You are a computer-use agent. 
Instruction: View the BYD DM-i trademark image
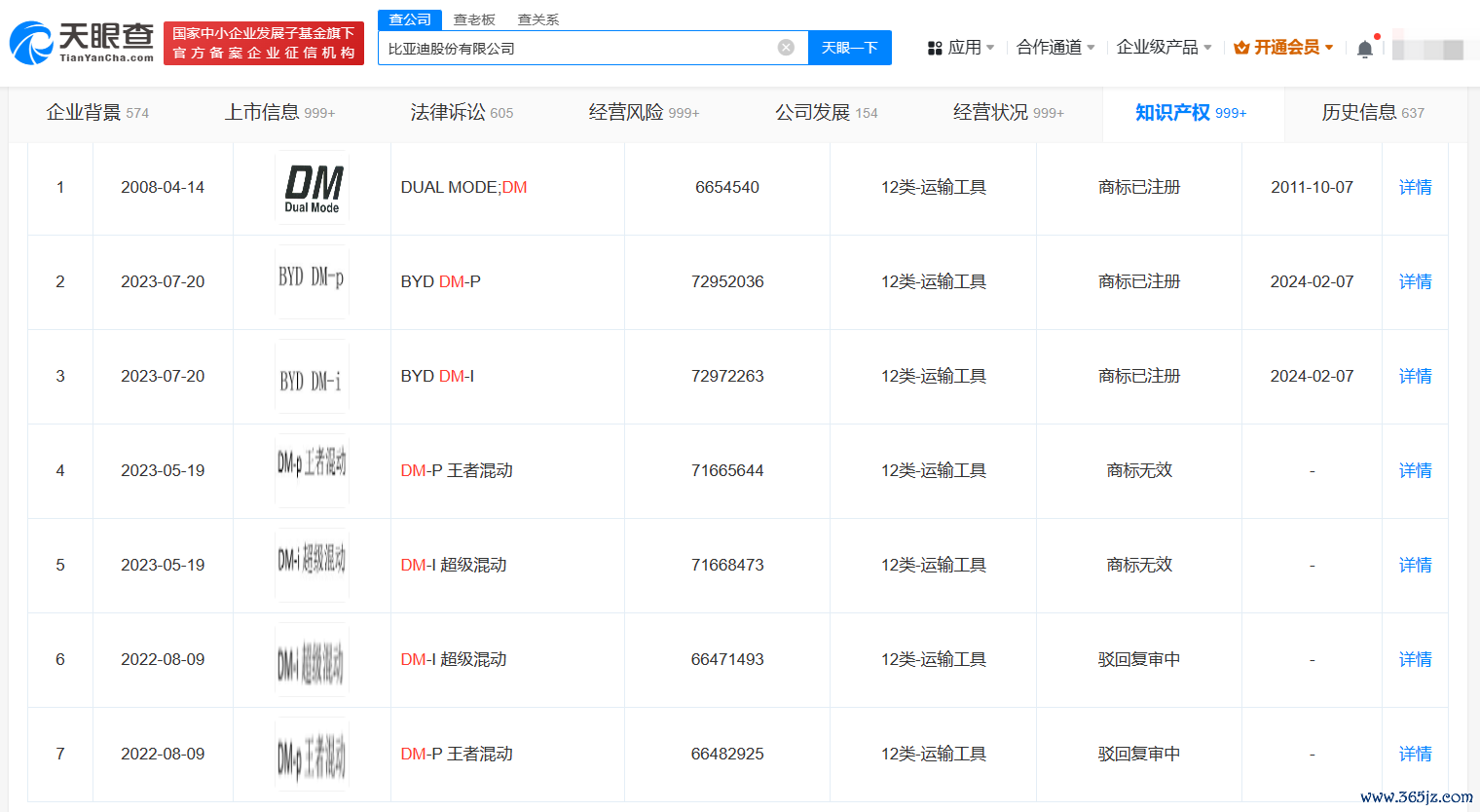tap(312, 377)
